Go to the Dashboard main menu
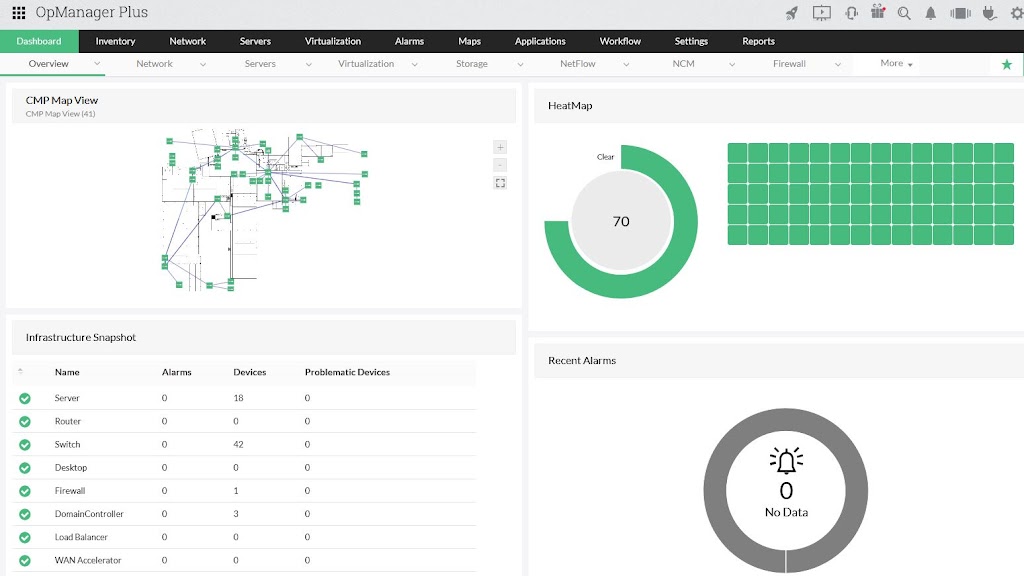The height and width of the screenshot is (576, 1024). 39,41
